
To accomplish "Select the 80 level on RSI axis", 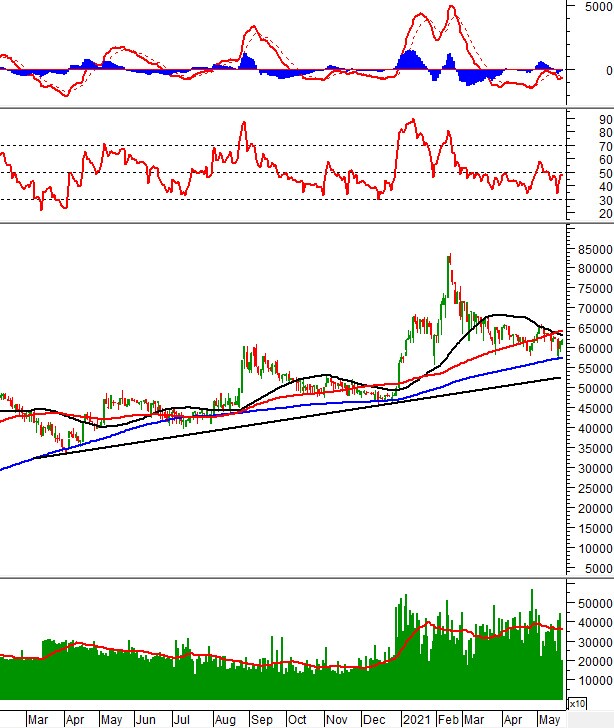I will click(606, 133).
